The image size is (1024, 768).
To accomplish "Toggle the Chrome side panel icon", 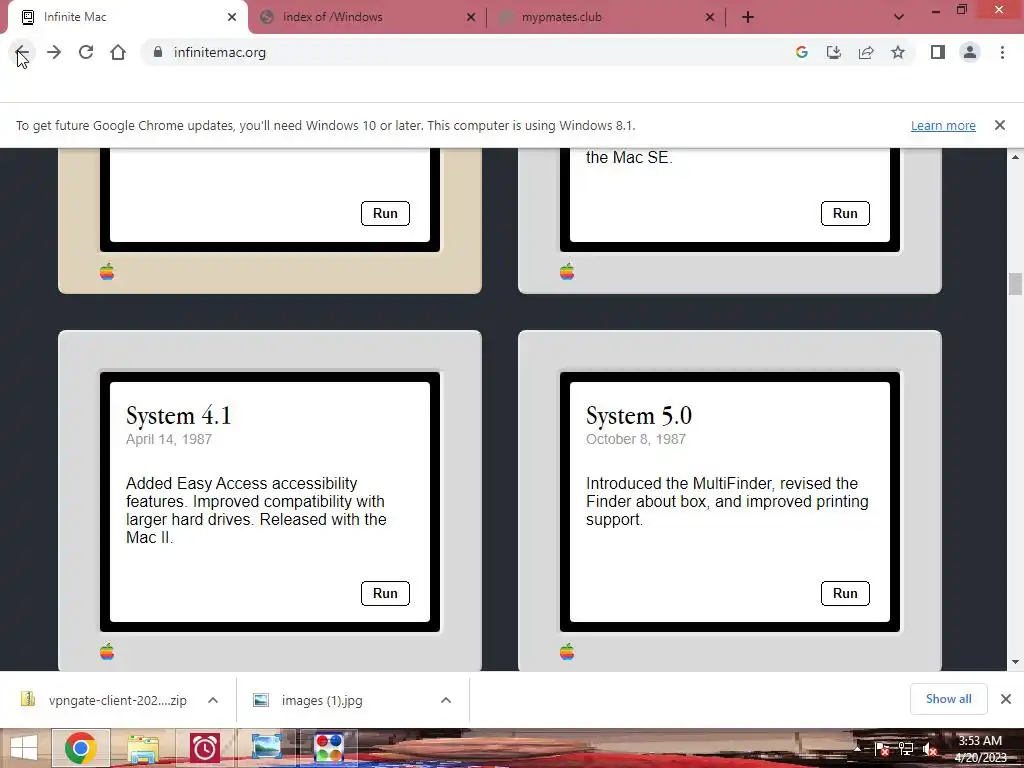I will coord(938,52).
